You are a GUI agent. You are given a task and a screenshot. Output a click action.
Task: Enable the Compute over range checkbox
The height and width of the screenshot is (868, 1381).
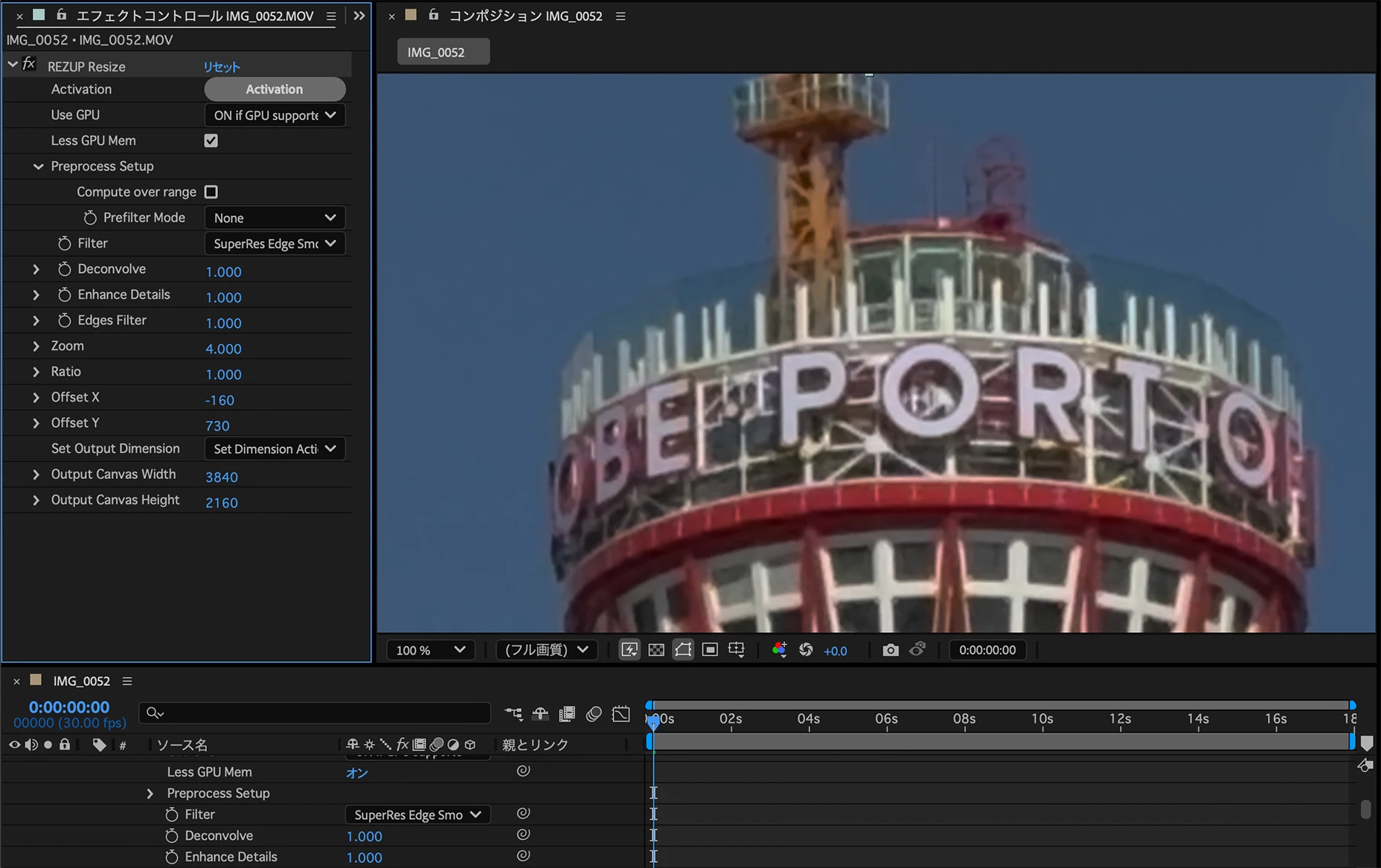coord(211,192)
